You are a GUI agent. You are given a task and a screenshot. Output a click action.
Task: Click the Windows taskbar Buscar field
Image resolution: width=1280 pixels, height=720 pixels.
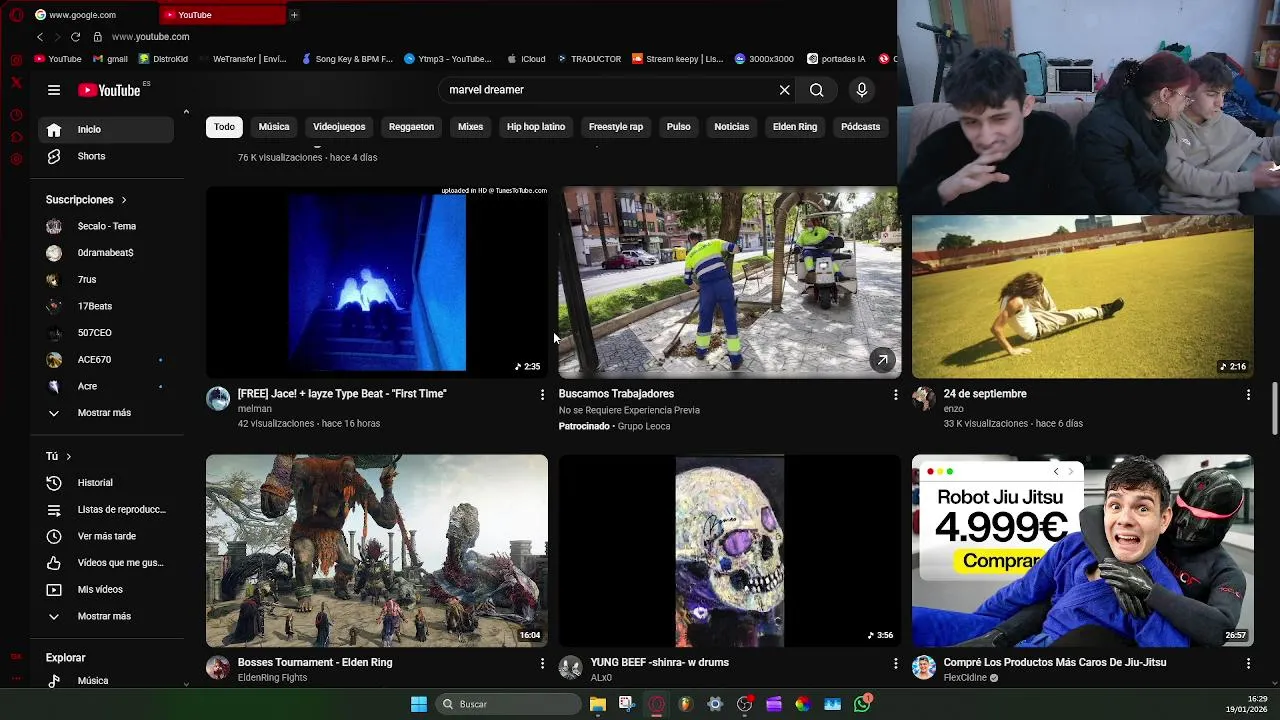click(x=509, y=704)
